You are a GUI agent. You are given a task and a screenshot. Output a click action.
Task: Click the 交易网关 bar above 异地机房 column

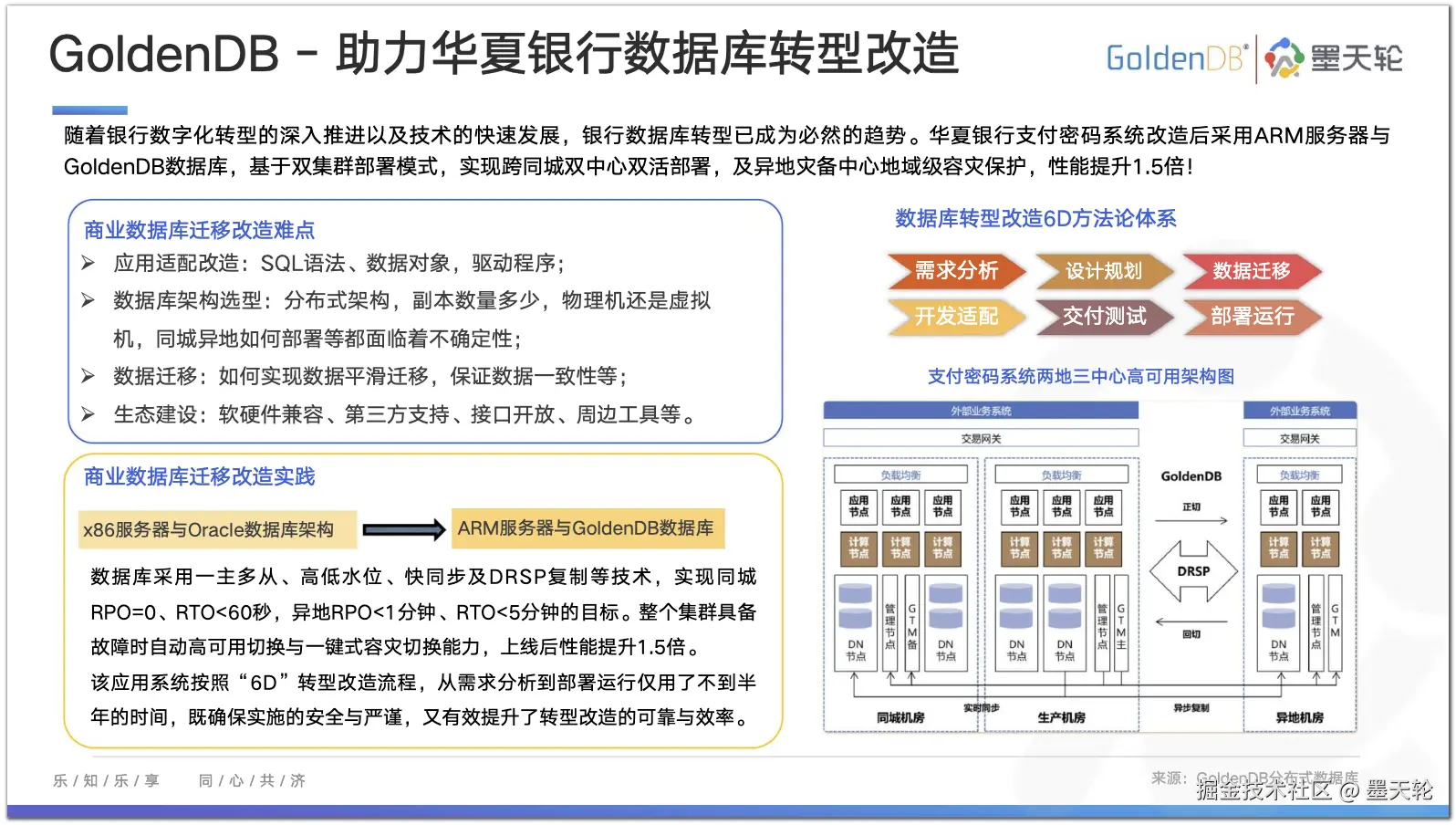pos(1299,439)
